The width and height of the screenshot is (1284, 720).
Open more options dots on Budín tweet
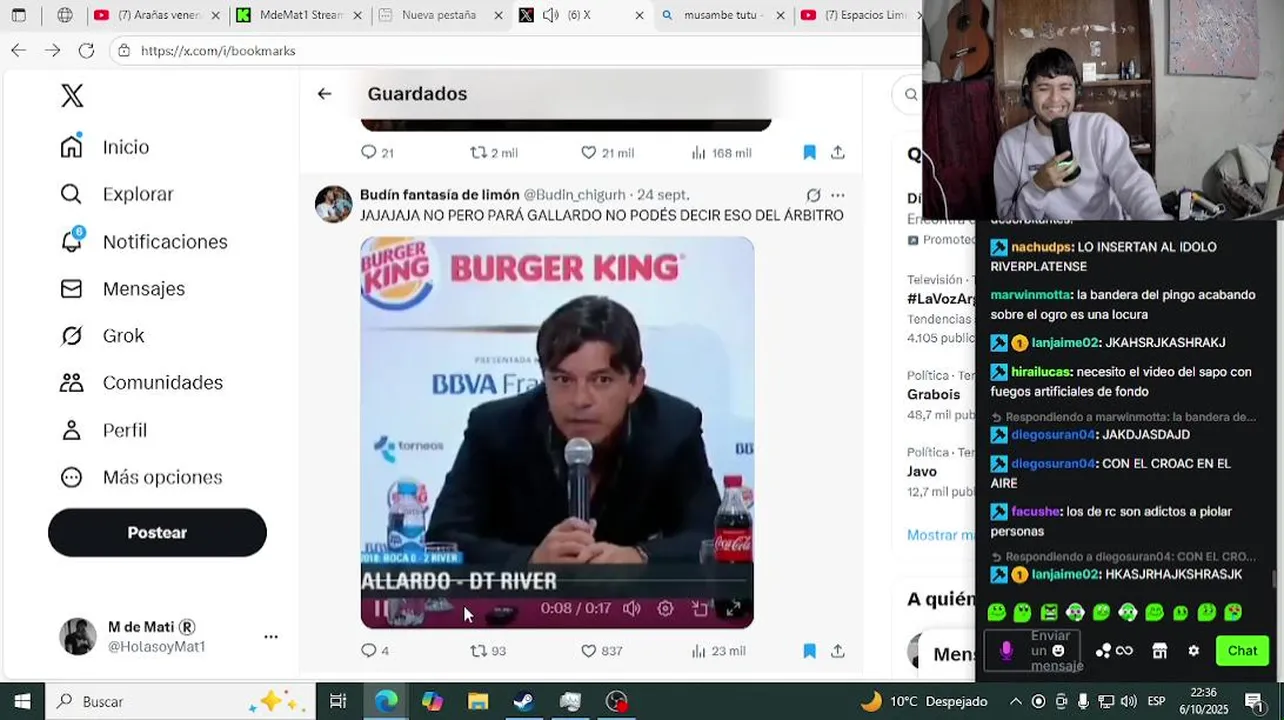838,195
